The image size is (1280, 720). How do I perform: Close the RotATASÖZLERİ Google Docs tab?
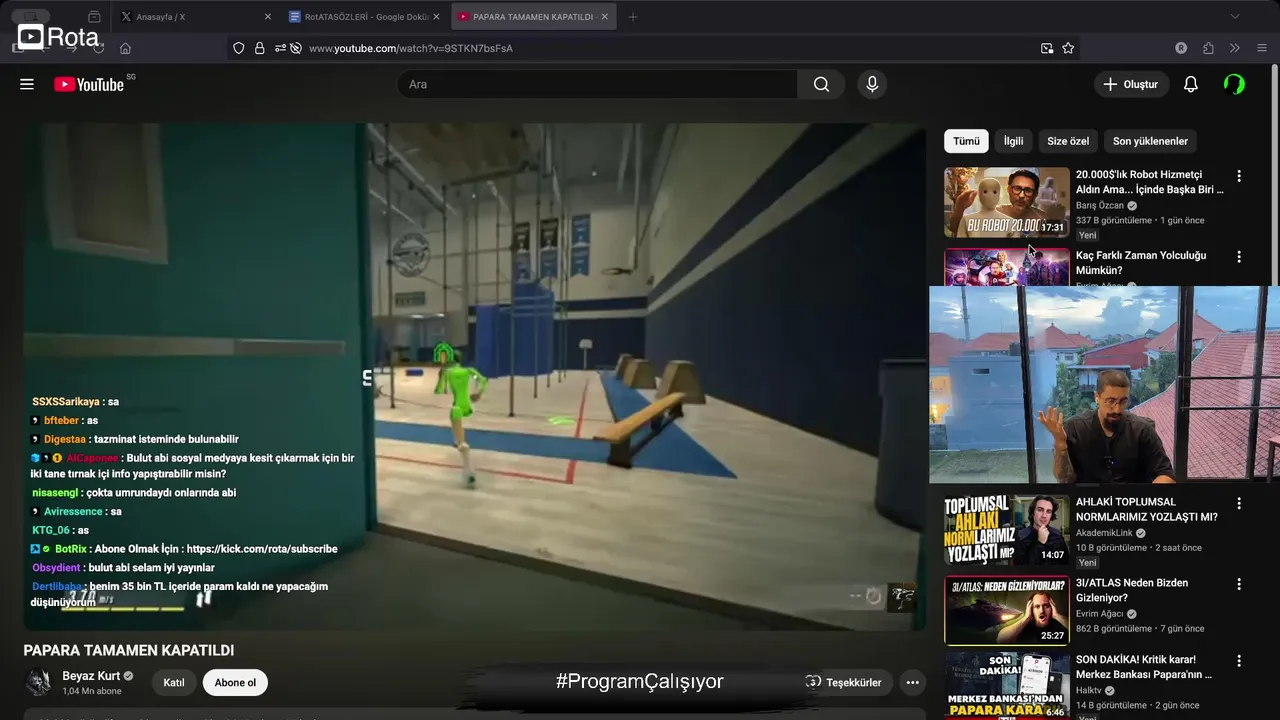[436, 17]
